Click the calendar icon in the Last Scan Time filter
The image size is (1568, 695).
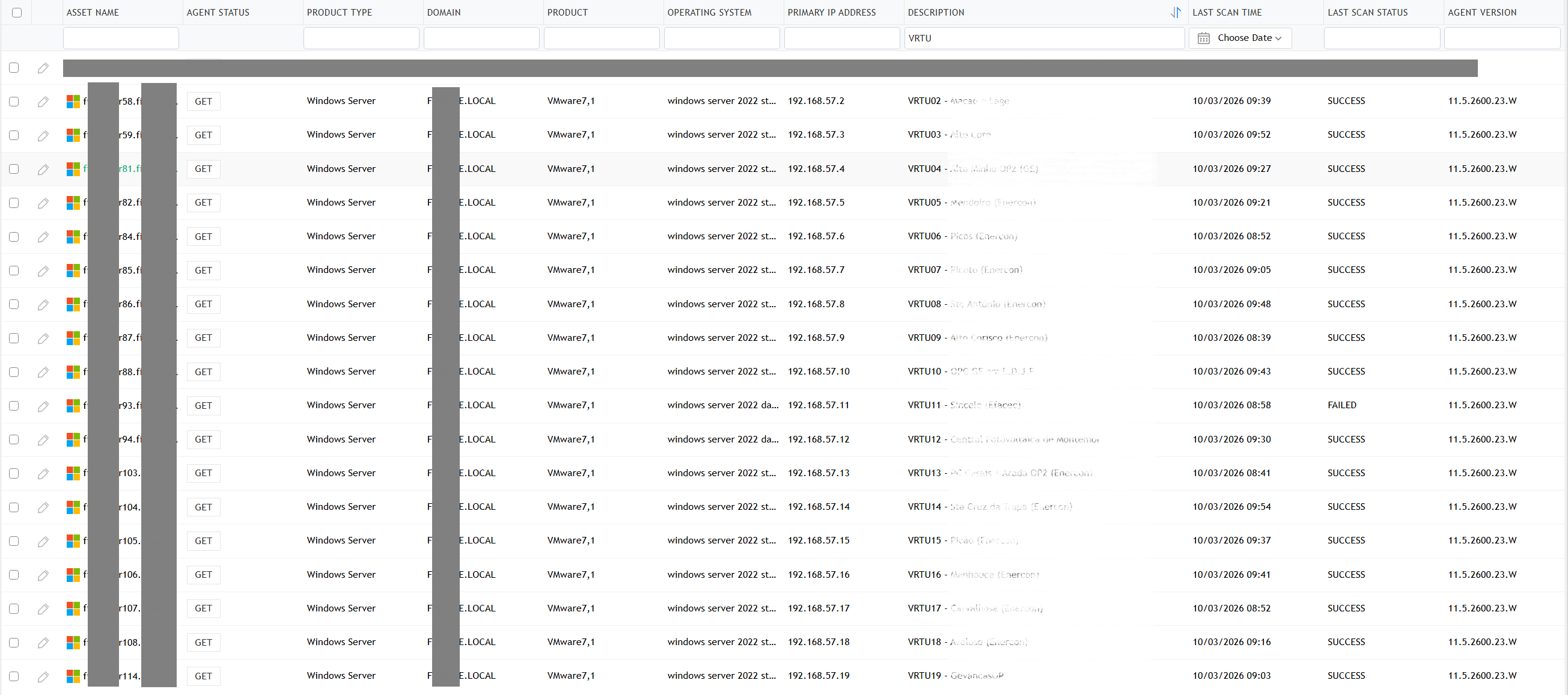tap(1203, 38)
